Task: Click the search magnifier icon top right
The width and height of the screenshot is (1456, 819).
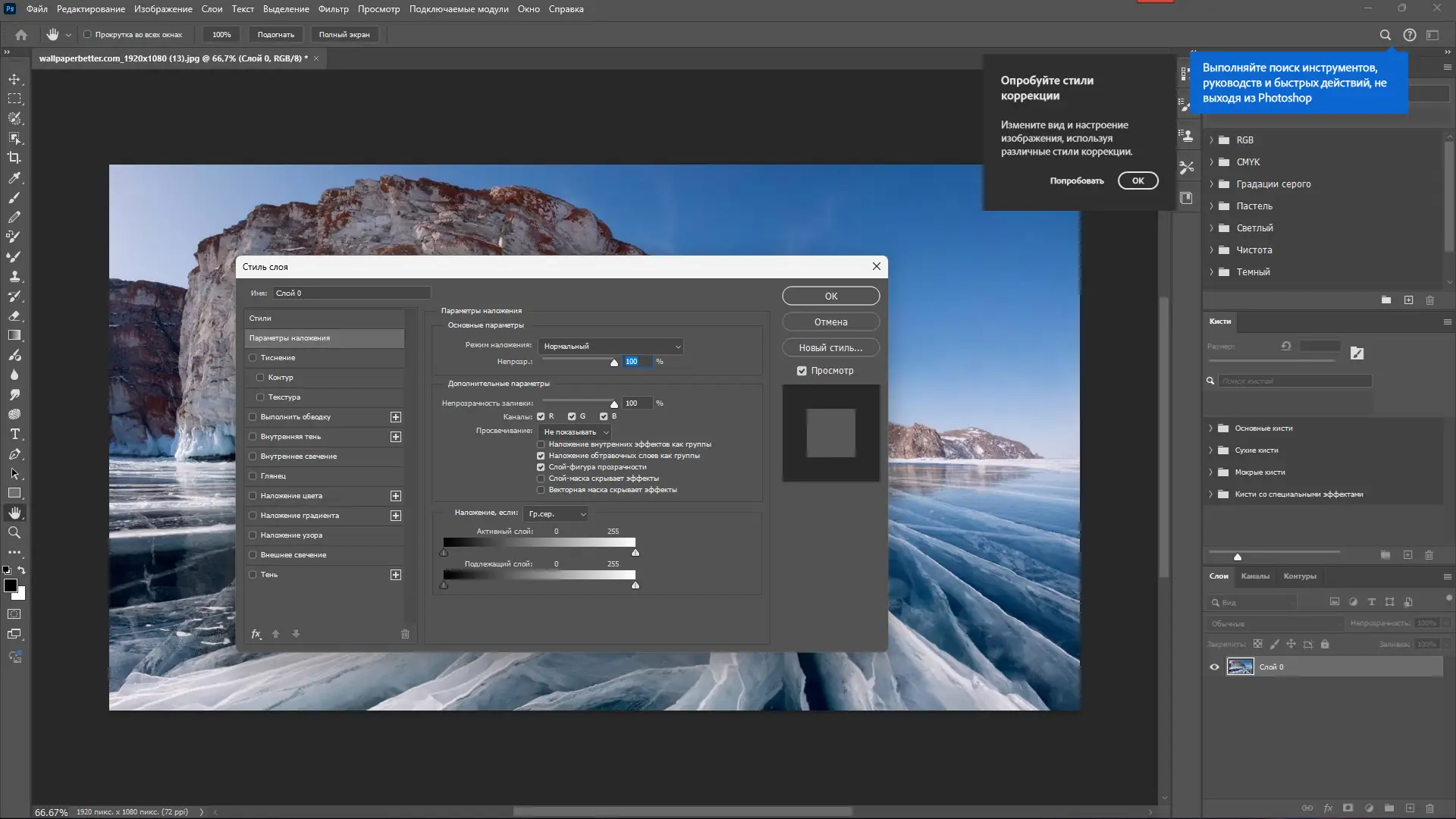Action: coord(1385,35)
